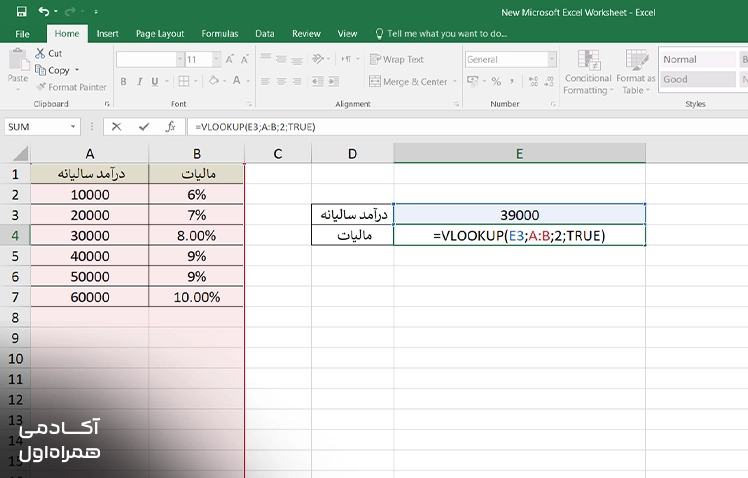Viewport: 748px width, 478px height.
Task: Apply the Normal cell style
Action: point(697,59)
